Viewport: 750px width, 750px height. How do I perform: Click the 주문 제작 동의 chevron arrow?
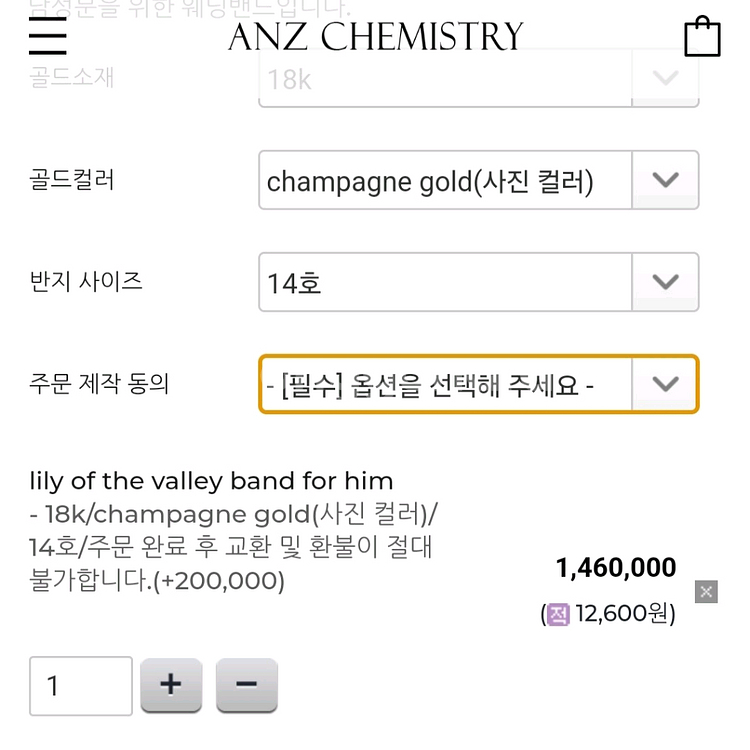[x=665, y=384]
